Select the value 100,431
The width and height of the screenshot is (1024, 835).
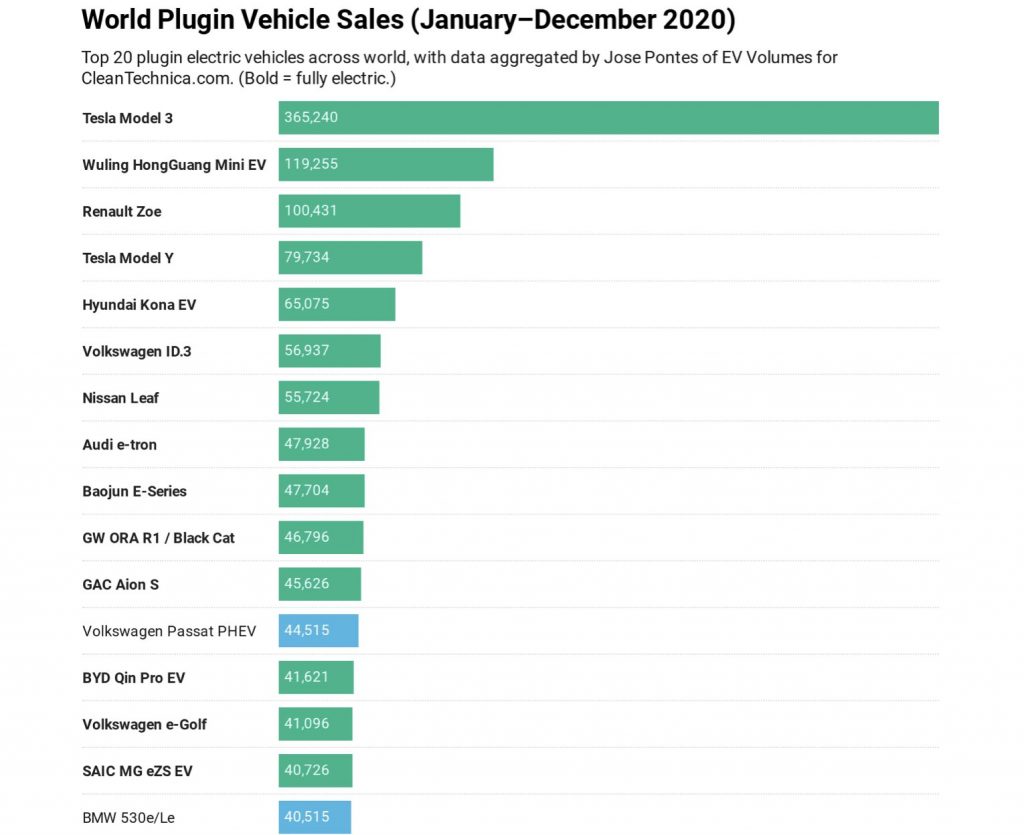point(310,211)
